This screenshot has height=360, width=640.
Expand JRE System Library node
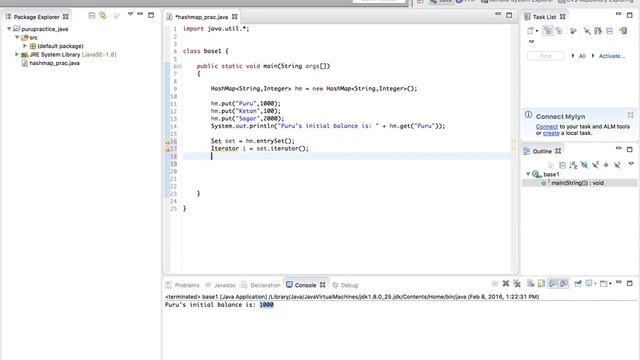[17, 54]
